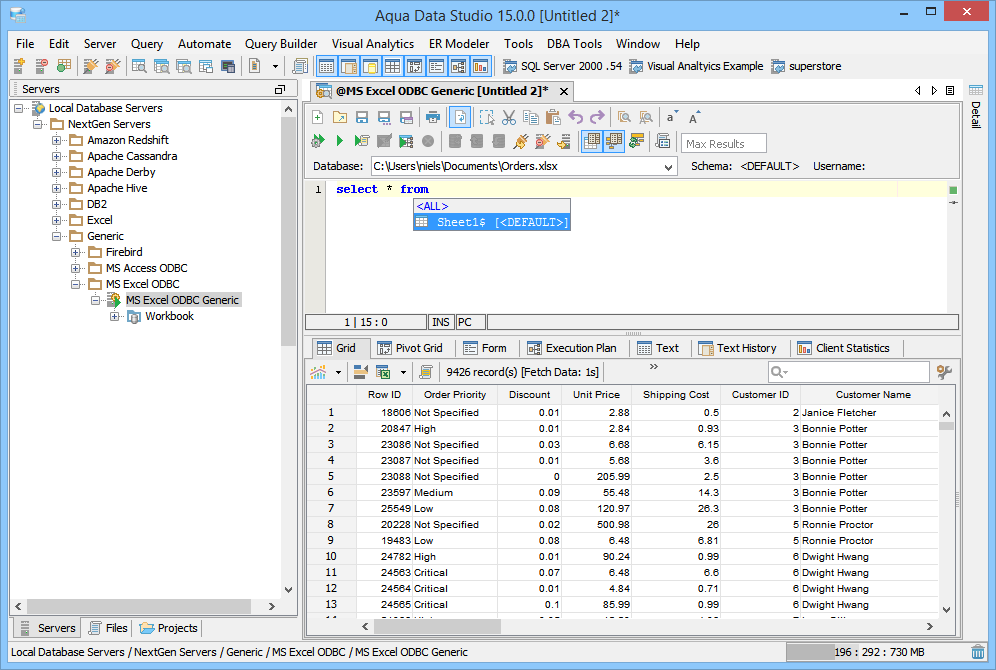Click the Visual Analtyics Example shortcut
The width and height of the screenshot is (996, 670).
pyautogui.click(x=696, y=66)
